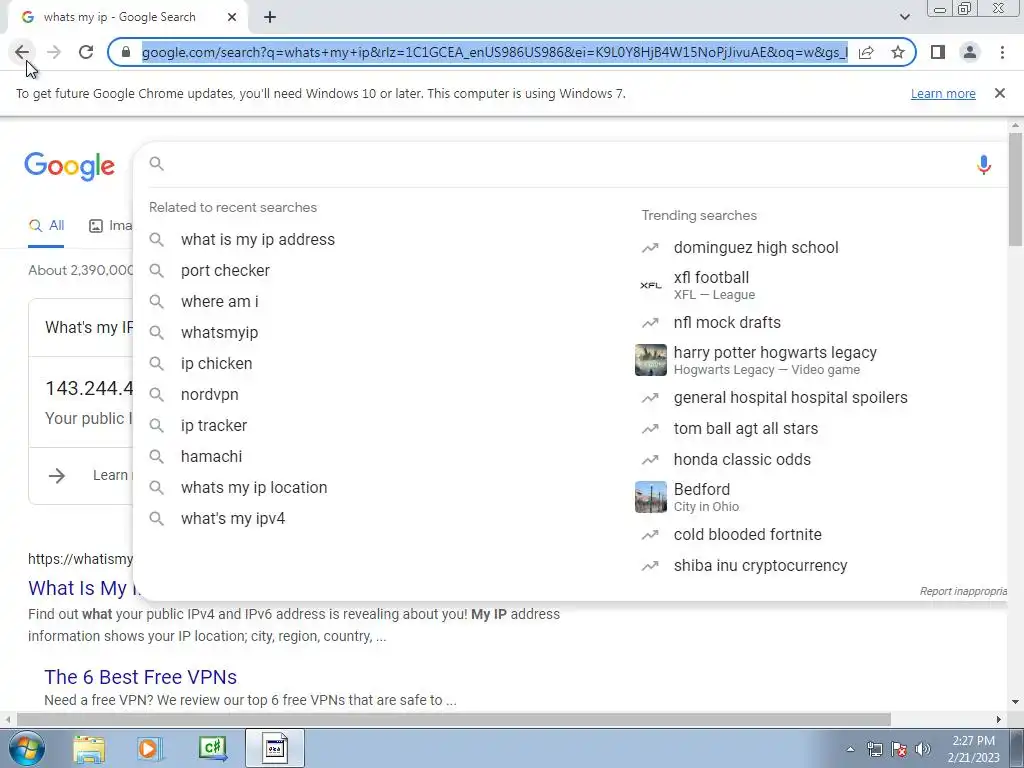
Task: Open trending search 'shiba inu cryptocurrency'
Action: 760,566
